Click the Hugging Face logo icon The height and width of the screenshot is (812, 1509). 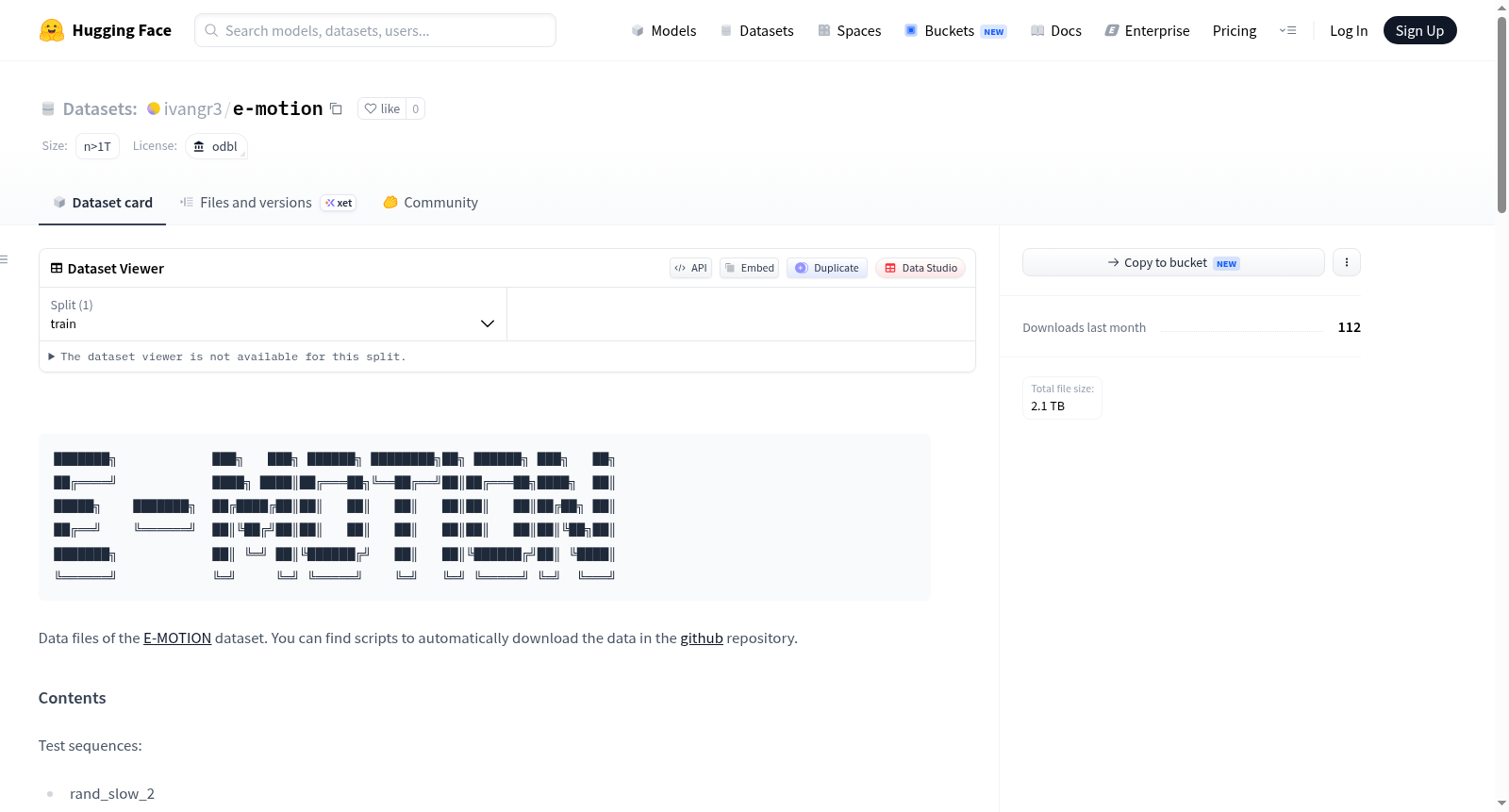coord(52,30)
